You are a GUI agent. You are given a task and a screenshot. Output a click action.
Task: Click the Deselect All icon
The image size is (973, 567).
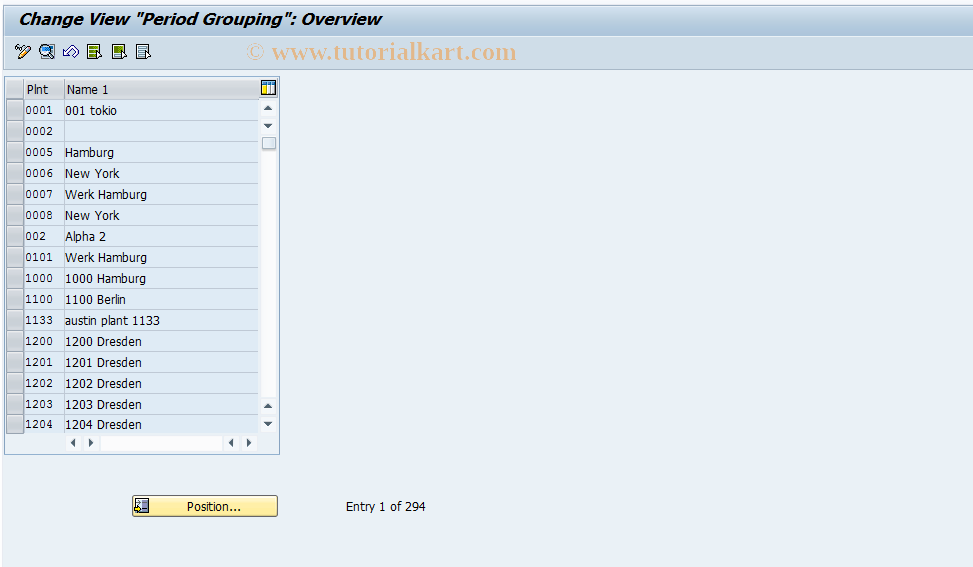pyautogui.click(x=143, y=51)
